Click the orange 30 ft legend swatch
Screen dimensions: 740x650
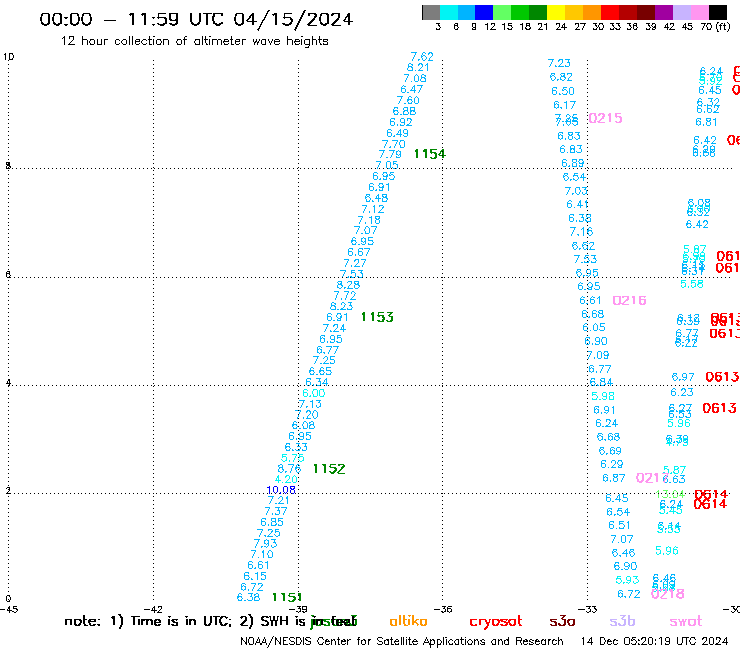(x=592, y=12)
